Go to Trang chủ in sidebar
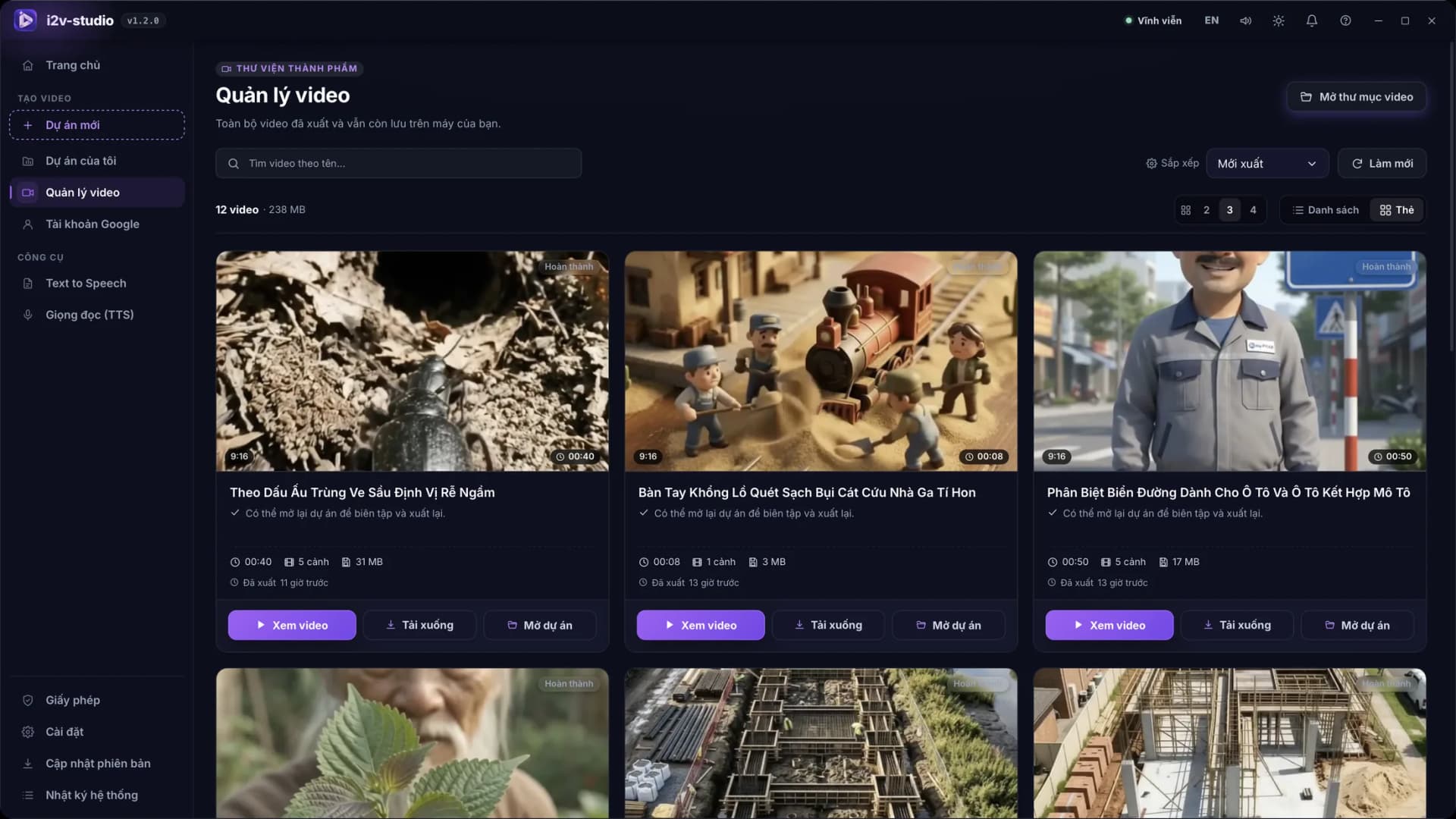Viewport: 1456px width, 819px height. tap(97, 65)
